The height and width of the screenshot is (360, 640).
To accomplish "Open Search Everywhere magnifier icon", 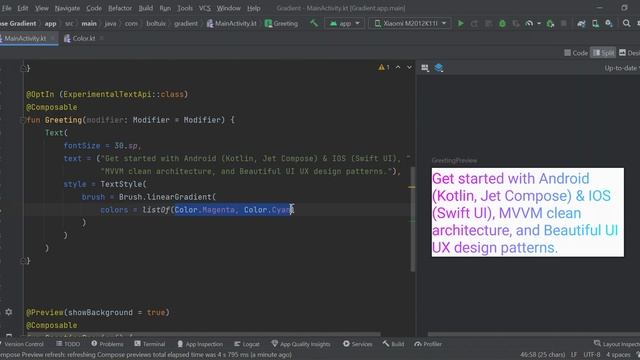I will (x=627, y=24).
